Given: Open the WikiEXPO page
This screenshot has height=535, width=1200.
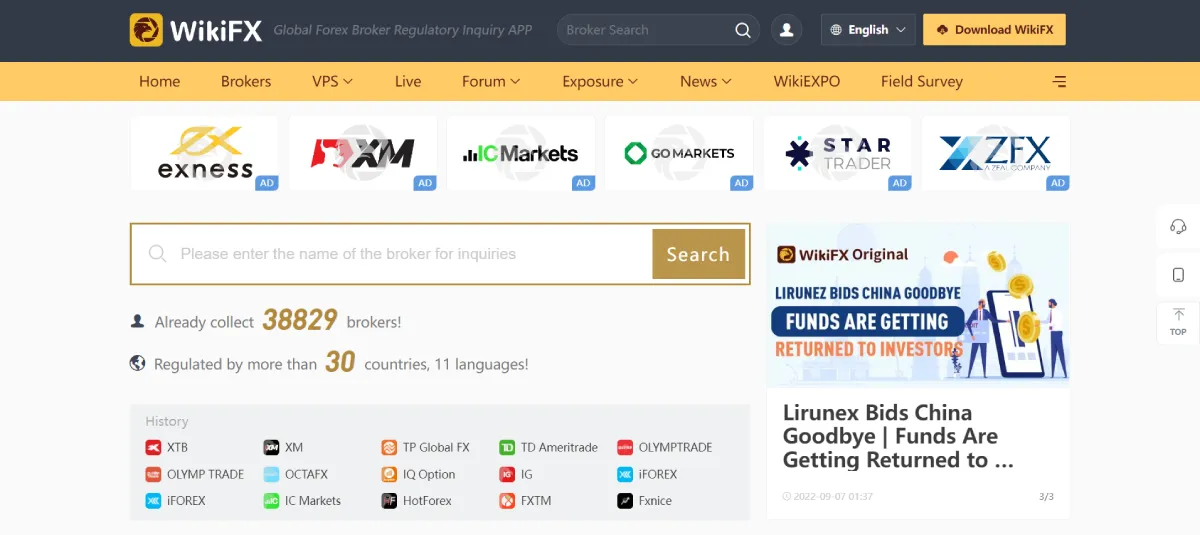Looking at the screenshot, I should point(807,82).
